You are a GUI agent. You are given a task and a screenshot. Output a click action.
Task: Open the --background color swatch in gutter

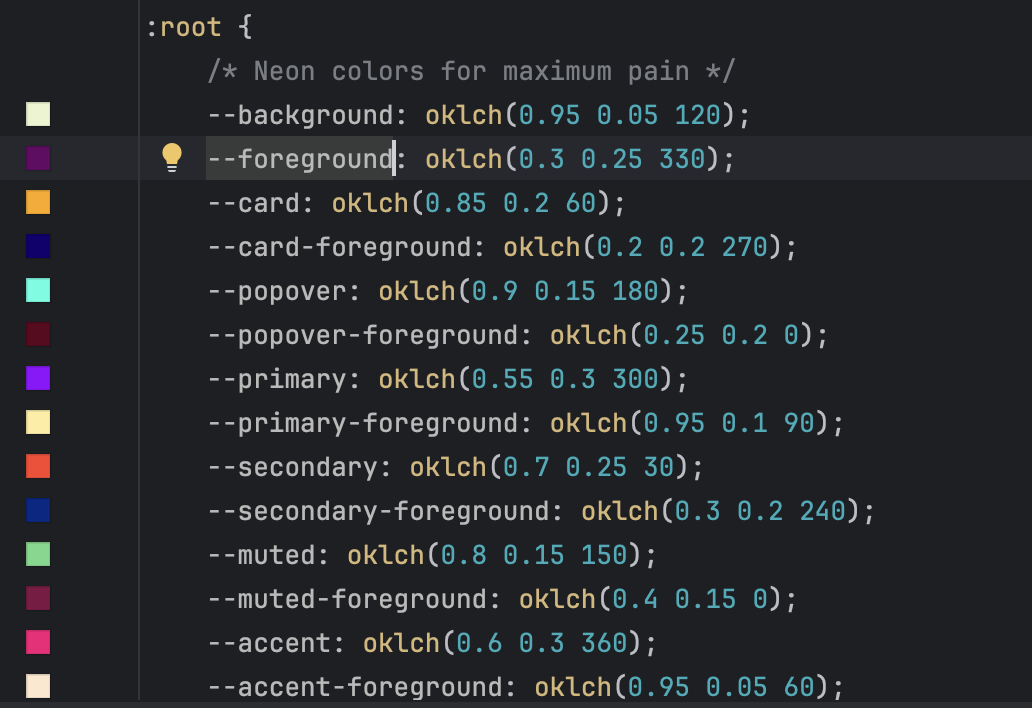[38, 114]
